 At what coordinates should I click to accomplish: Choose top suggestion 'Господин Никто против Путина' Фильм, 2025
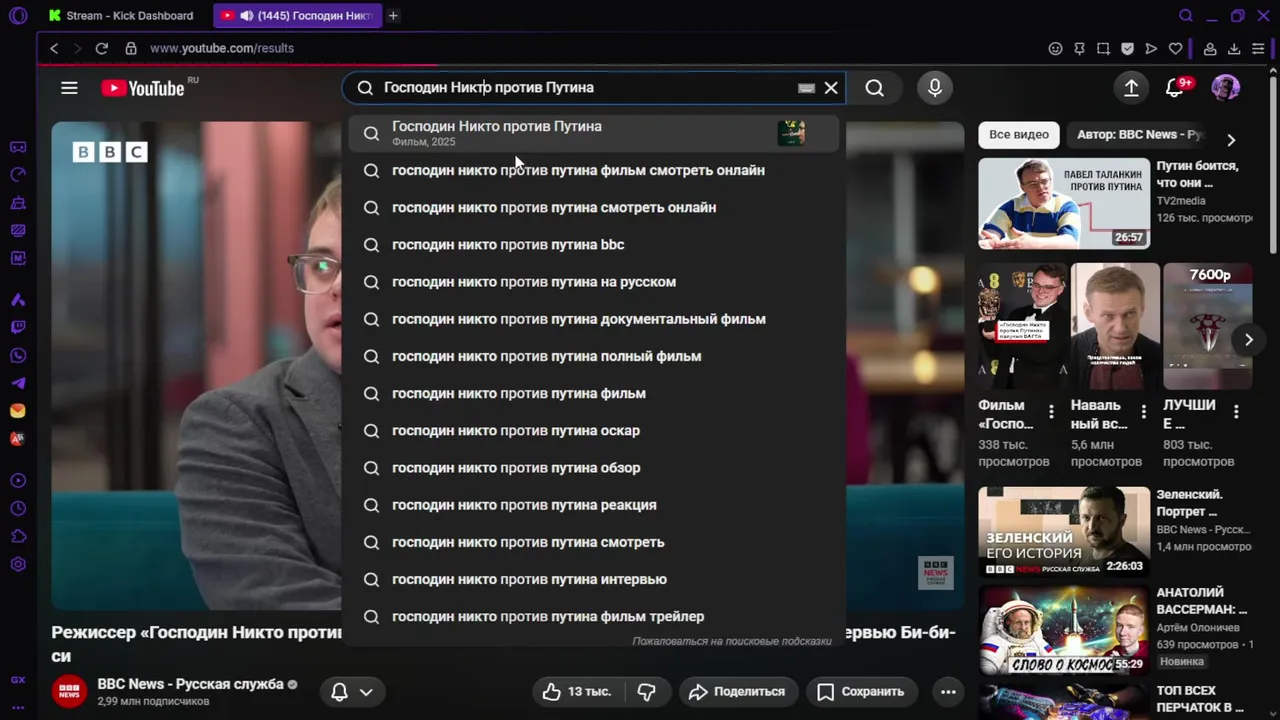coord(594,133)
